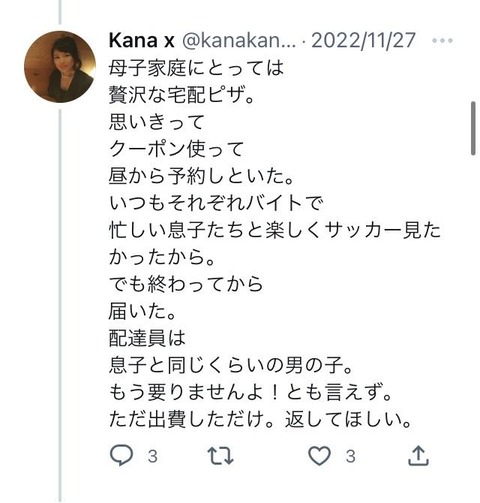
Task: Open the three-dot more options menu
Action: [442, 41]
